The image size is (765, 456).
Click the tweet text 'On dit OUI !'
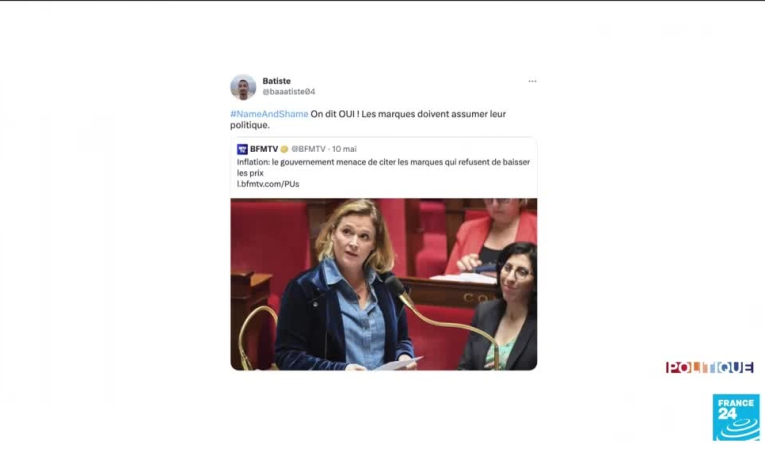(335, 114)
